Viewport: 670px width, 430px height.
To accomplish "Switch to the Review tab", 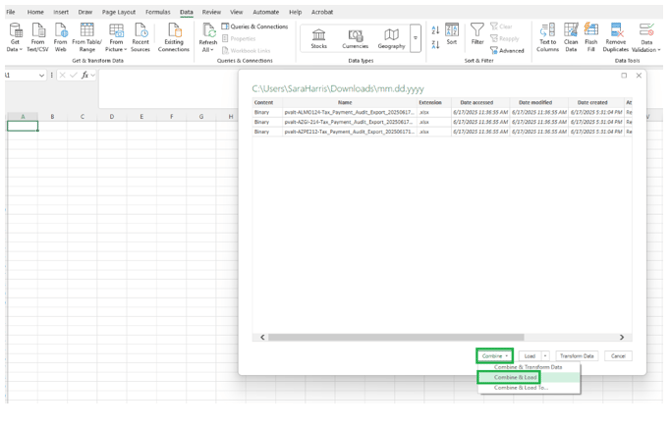I will 212,12.
